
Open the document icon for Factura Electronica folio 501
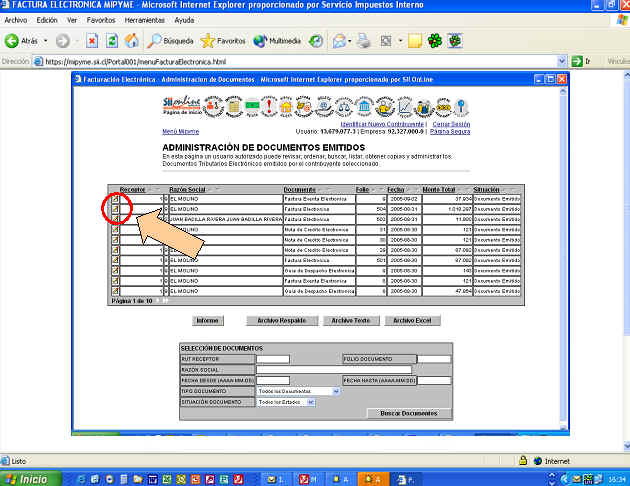click(115, 260)
